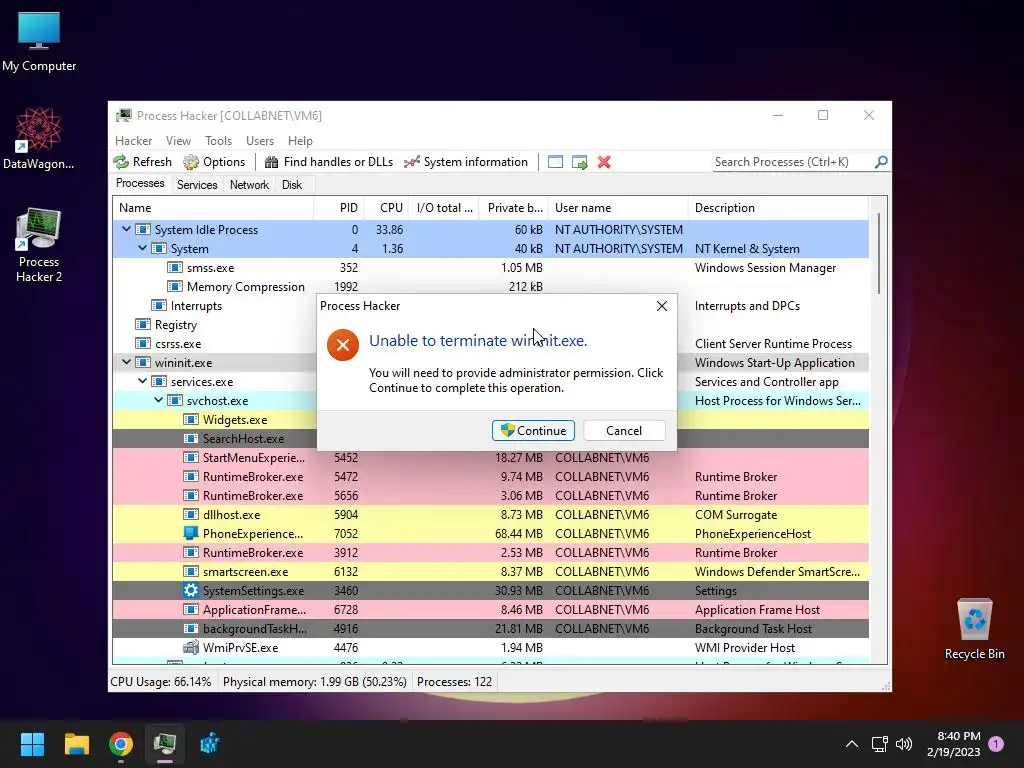
Task: Click red X terminate toolbar icon
Action: [x=604, y=162]
